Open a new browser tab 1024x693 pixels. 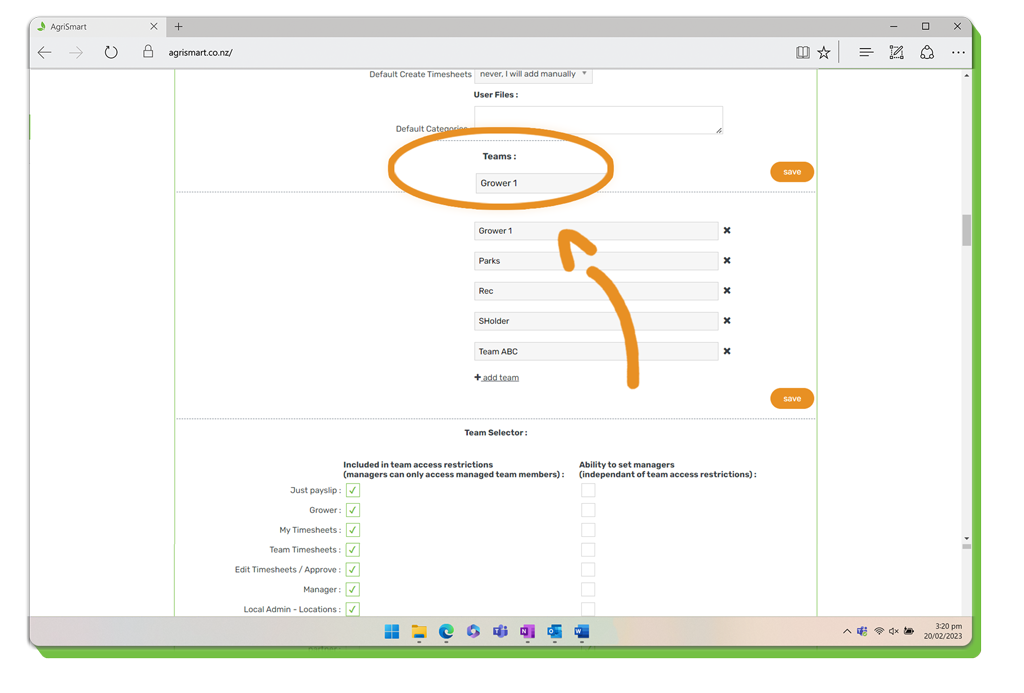(179, 27)
